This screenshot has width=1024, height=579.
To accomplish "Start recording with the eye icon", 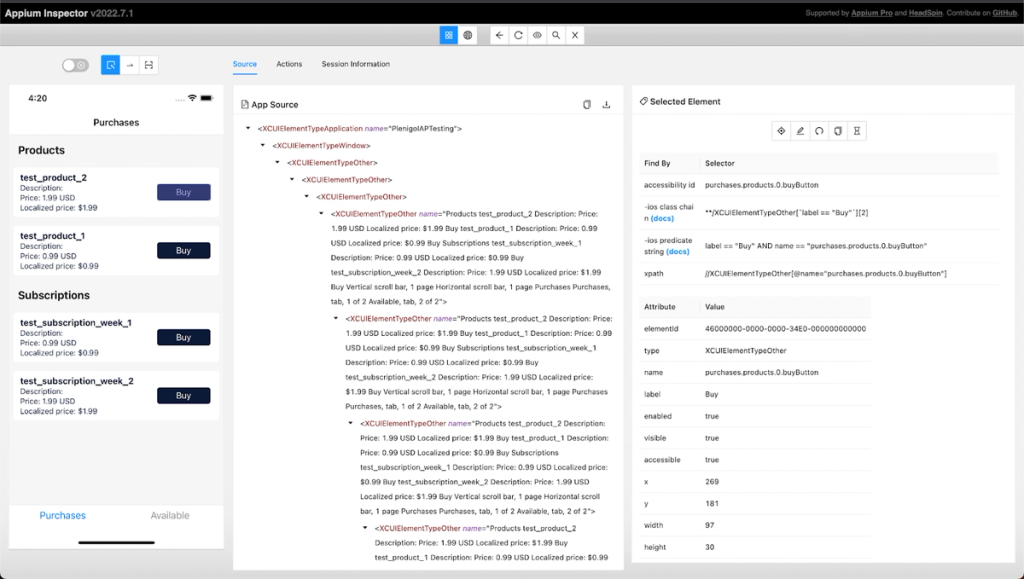I will (537, 35).
